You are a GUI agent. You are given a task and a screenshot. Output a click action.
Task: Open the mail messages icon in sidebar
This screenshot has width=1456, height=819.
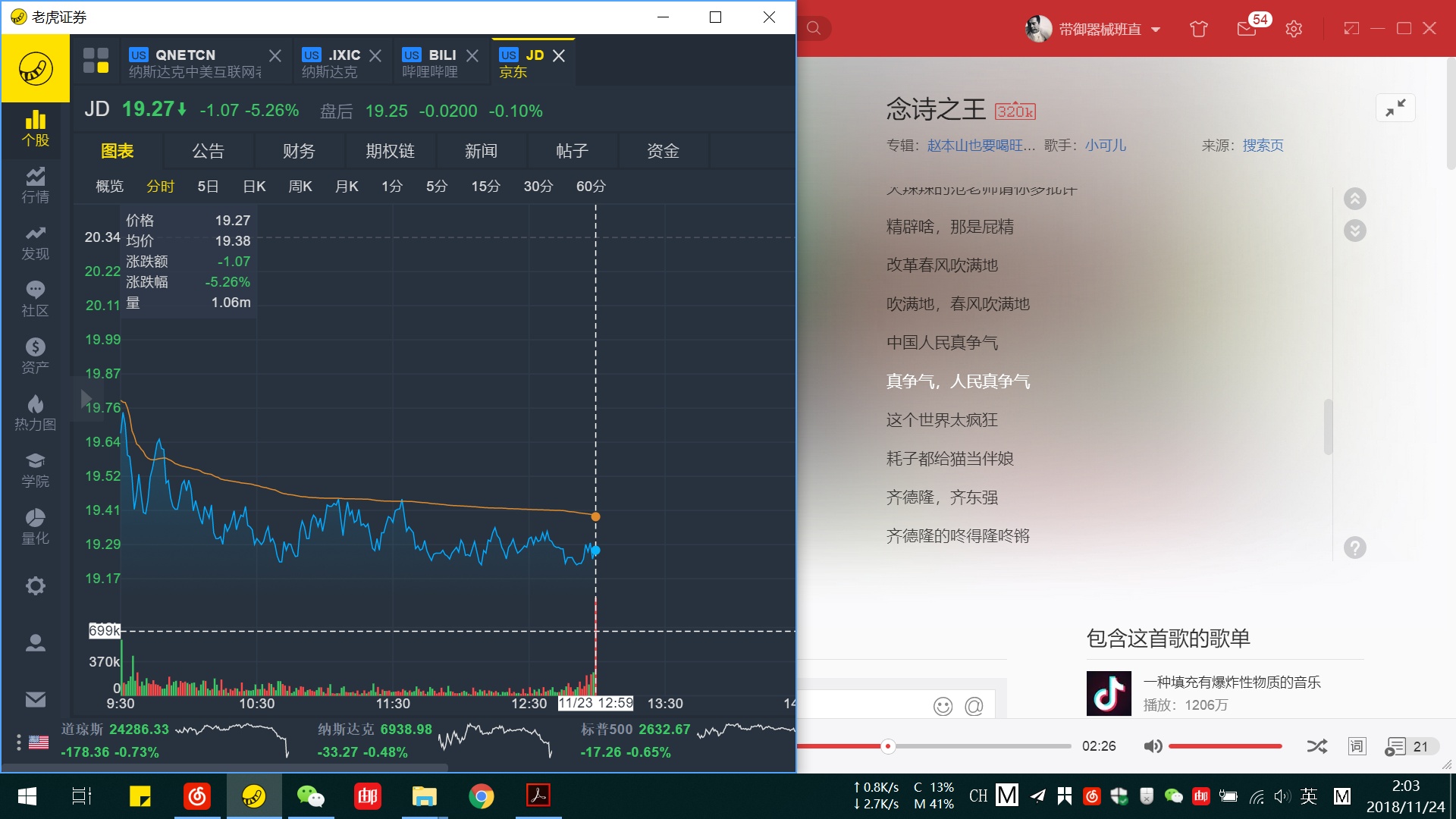[35, 699]
